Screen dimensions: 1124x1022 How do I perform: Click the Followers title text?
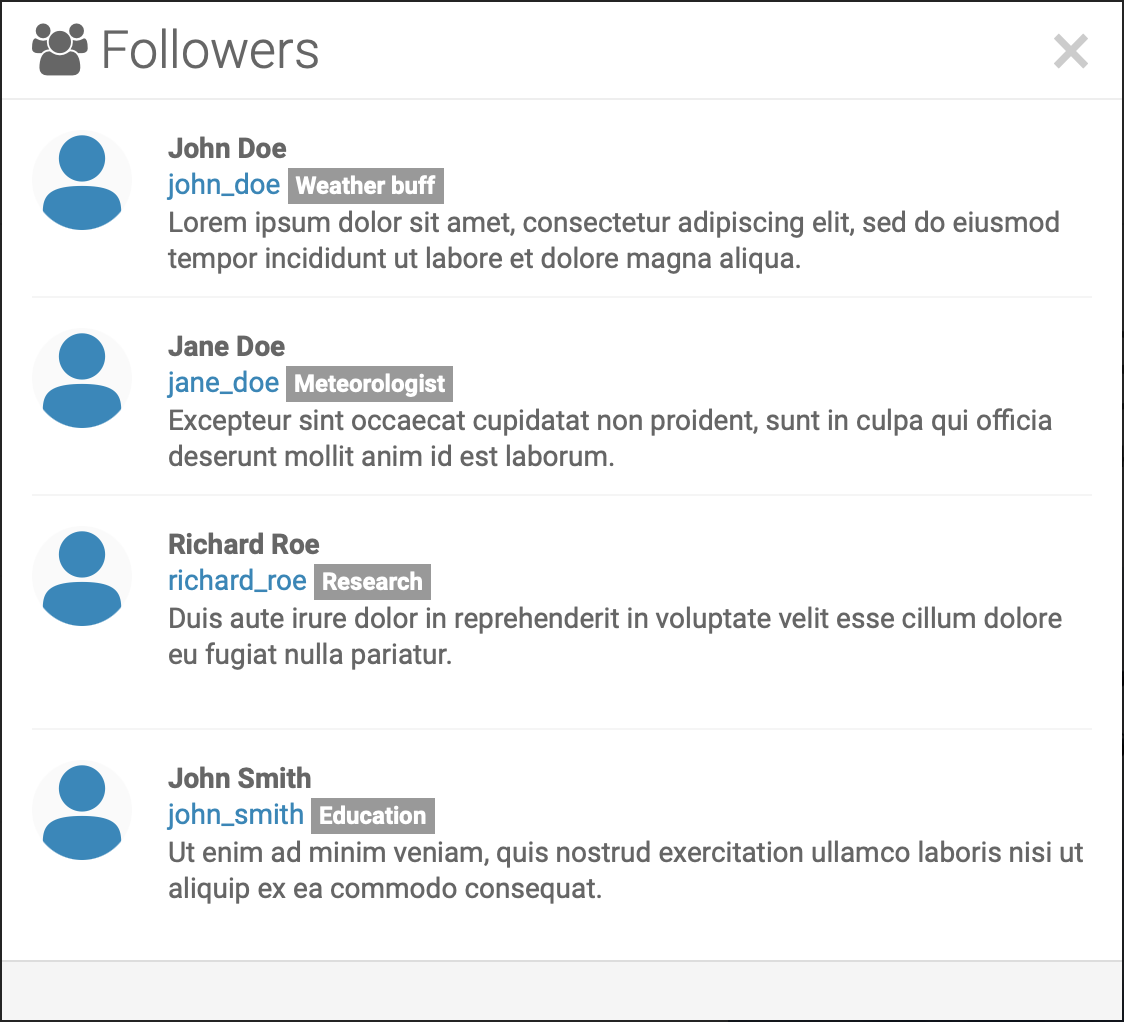210,50
